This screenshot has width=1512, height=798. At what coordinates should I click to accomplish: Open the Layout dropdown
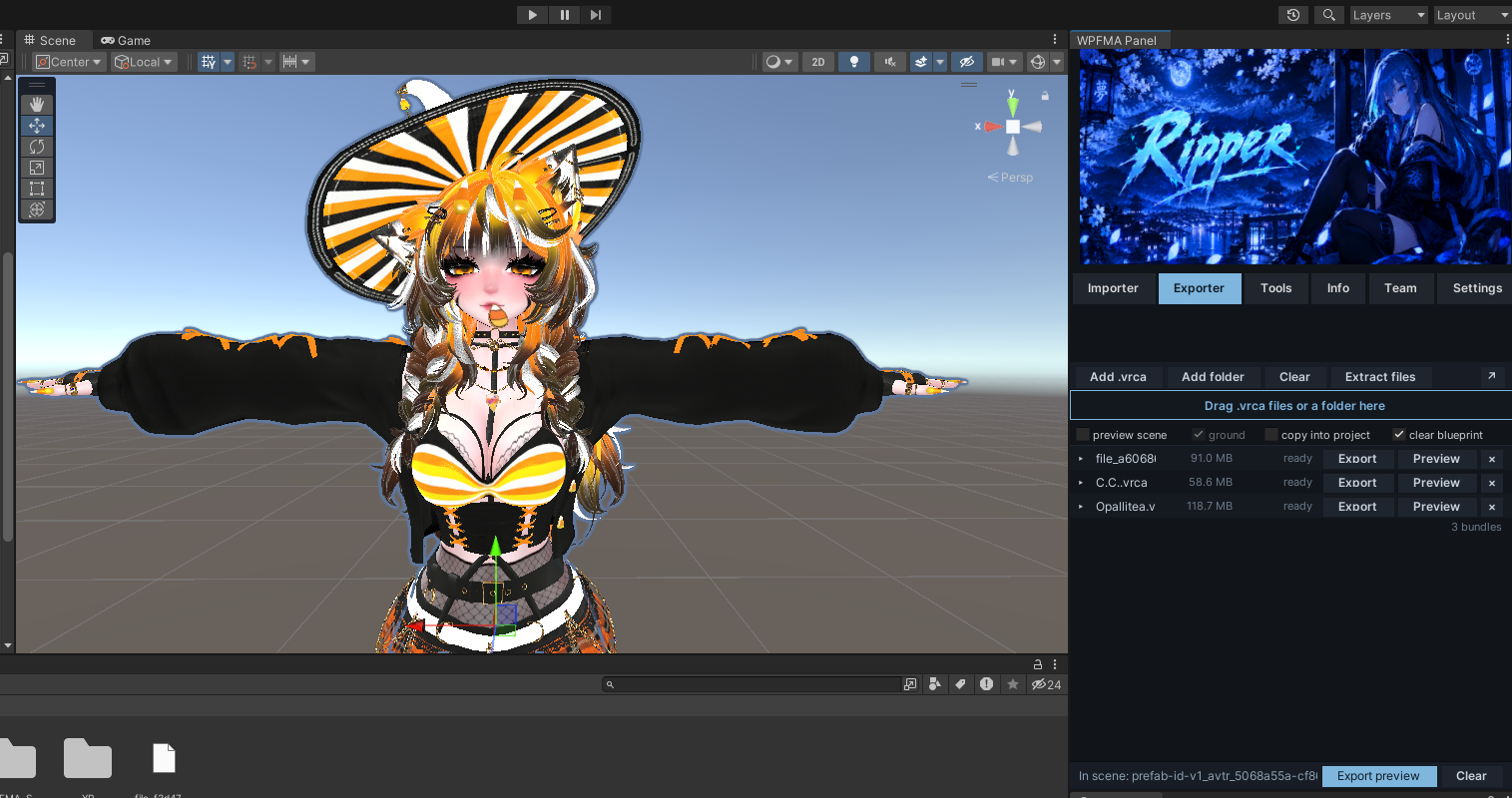(1472, 15)
